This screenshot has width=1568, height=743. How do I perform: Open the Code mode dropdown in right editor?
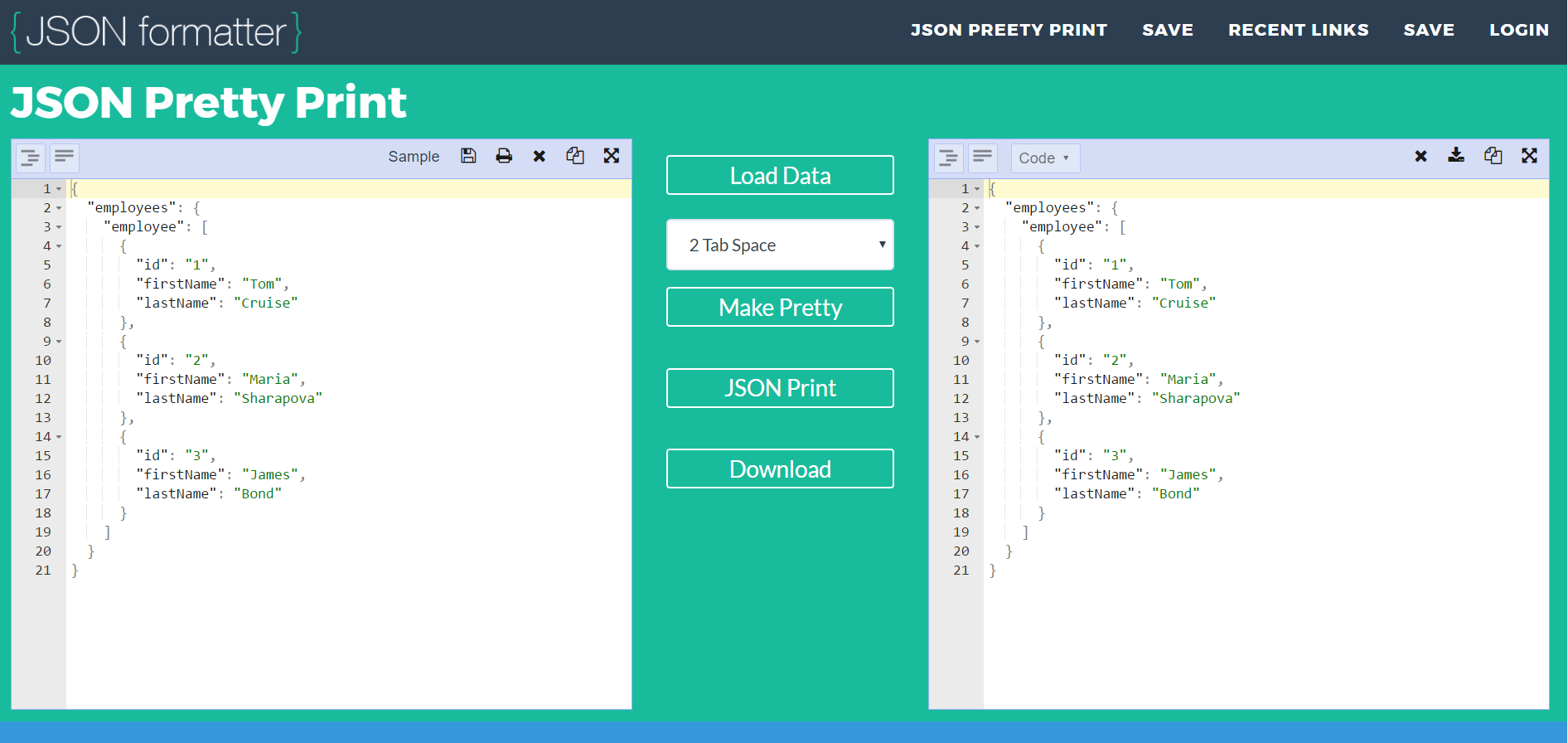coord(1044,158)
